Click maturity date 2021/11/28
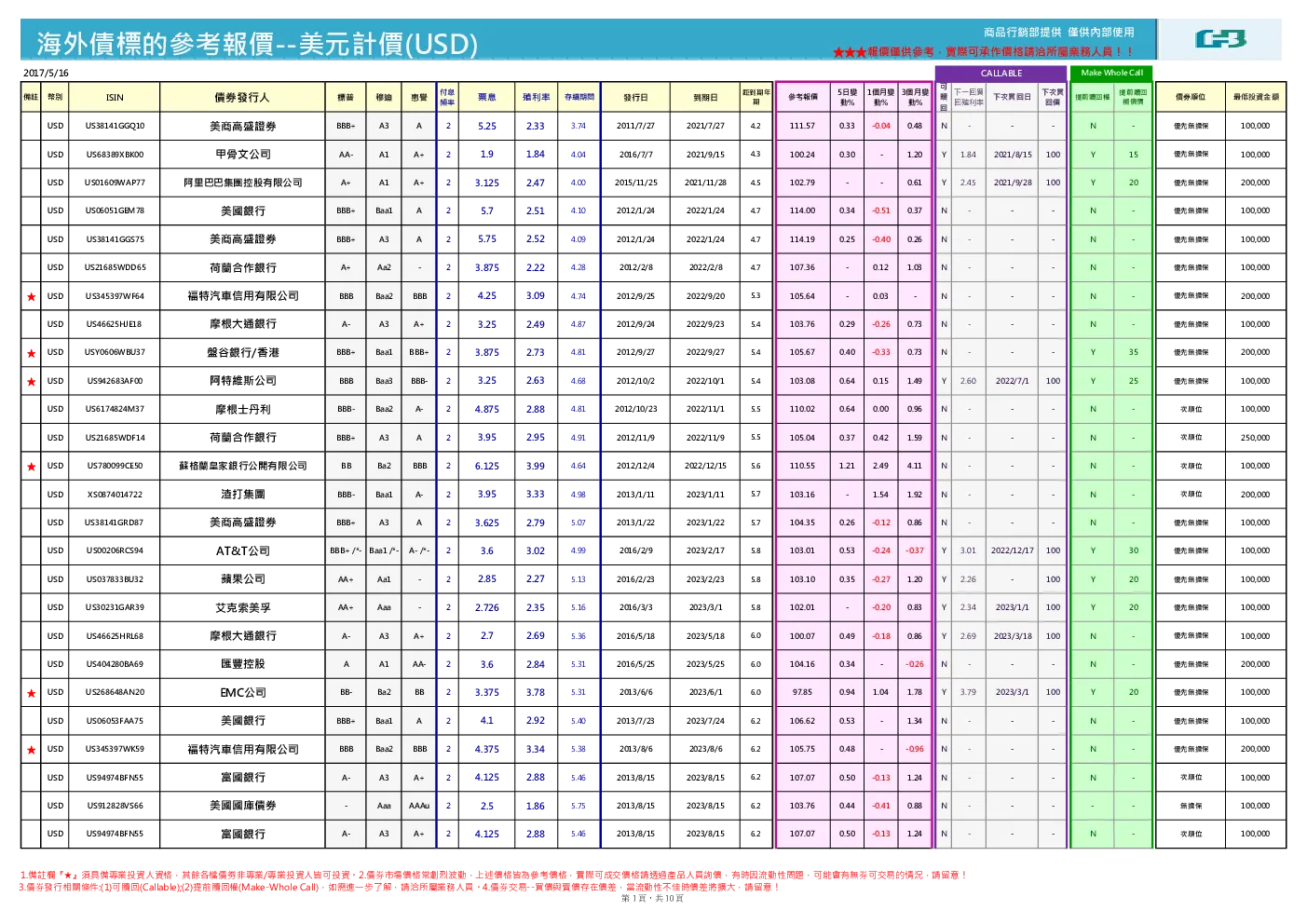Screen dimensions: 1307x924 705,183
